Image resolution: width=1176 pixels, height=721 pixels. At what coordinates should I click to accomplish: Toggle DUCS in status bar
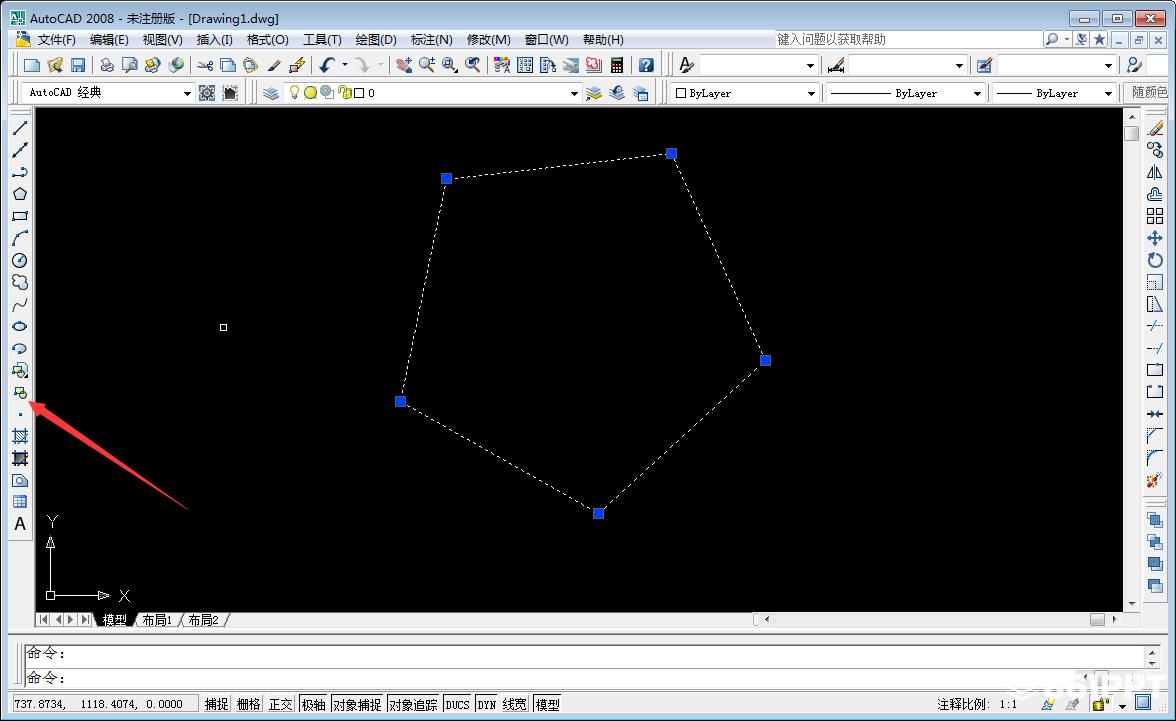coord(457,704)
